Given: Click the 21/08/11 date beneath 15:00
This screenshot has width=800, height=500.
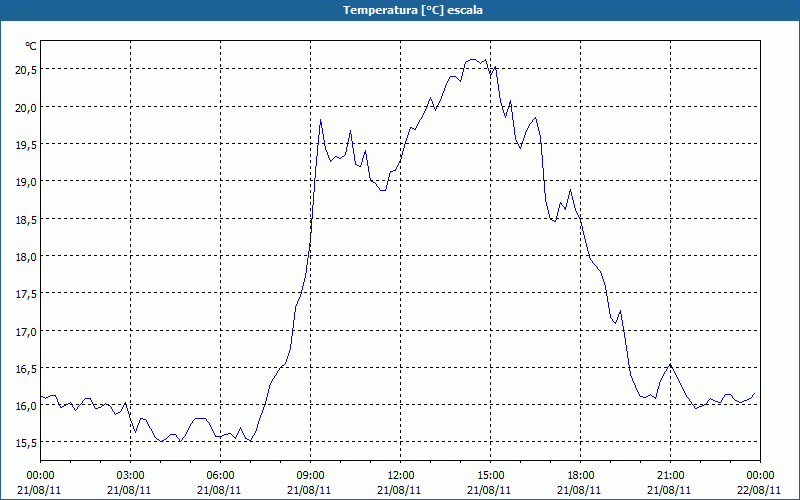Looking at the screenshot, I should (490, 490).
